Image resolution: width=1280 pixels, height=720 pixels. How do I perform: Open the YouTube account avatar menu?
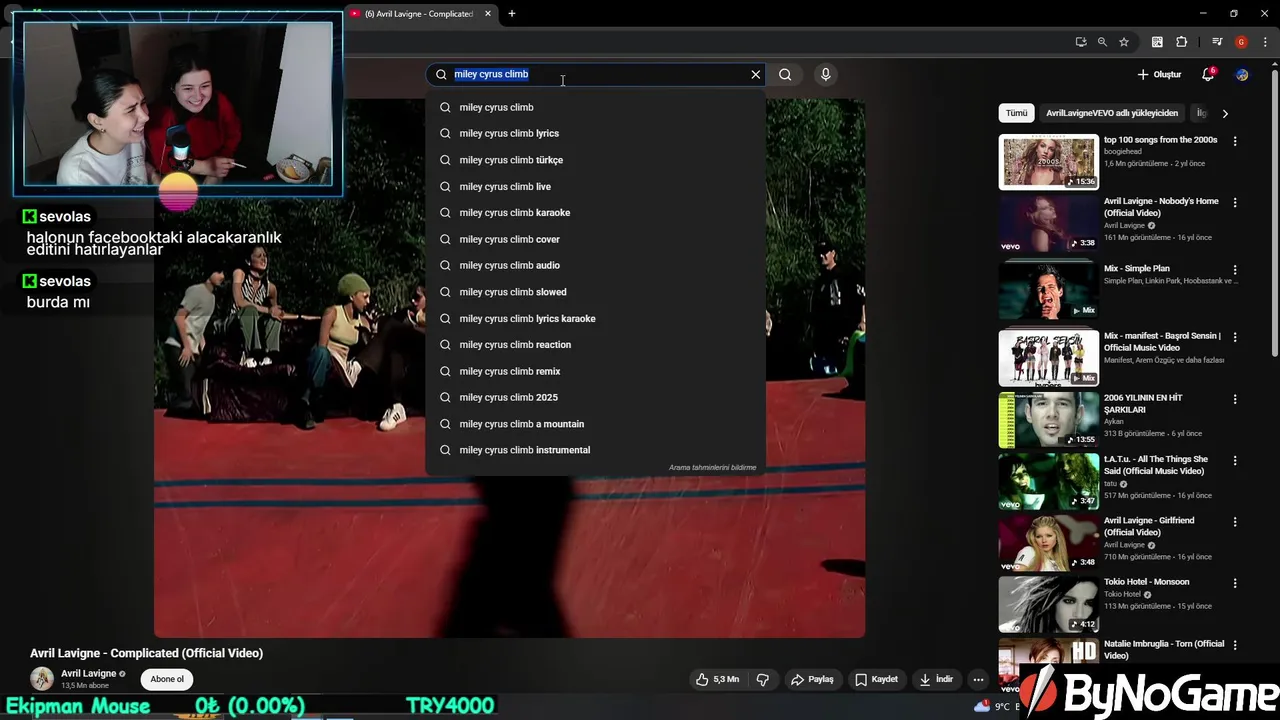(1242, 74)
